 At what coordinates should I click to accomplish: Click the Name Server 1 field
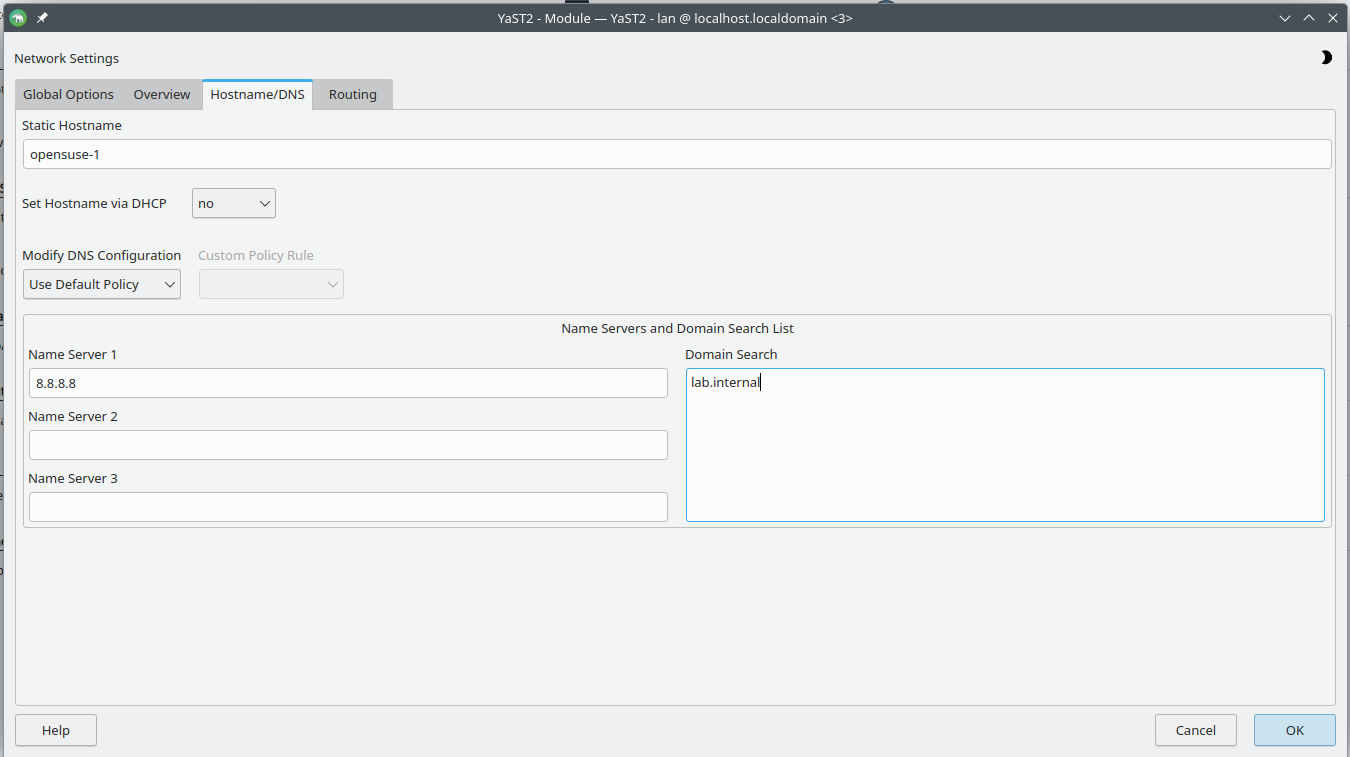point(347,383)
